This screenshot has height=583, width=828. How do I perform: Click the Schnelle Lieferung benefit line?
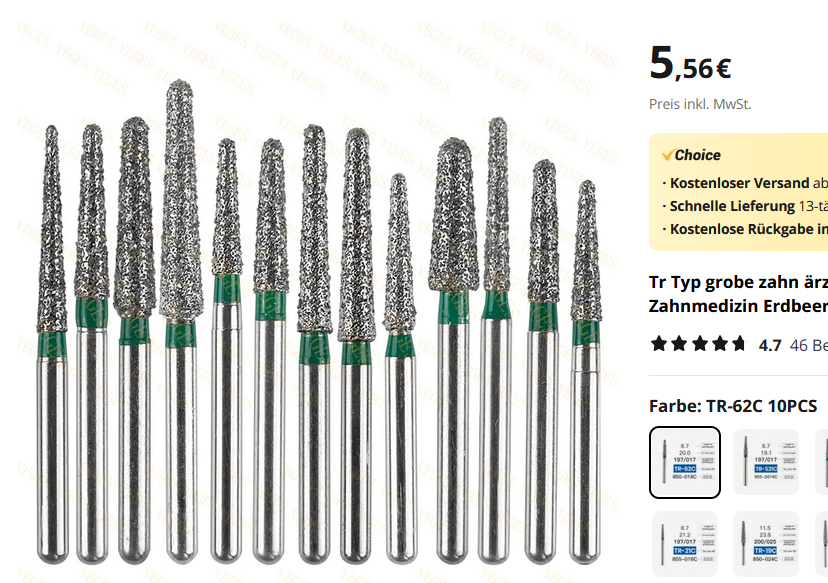pyautogui.click(x=745, y=206)
